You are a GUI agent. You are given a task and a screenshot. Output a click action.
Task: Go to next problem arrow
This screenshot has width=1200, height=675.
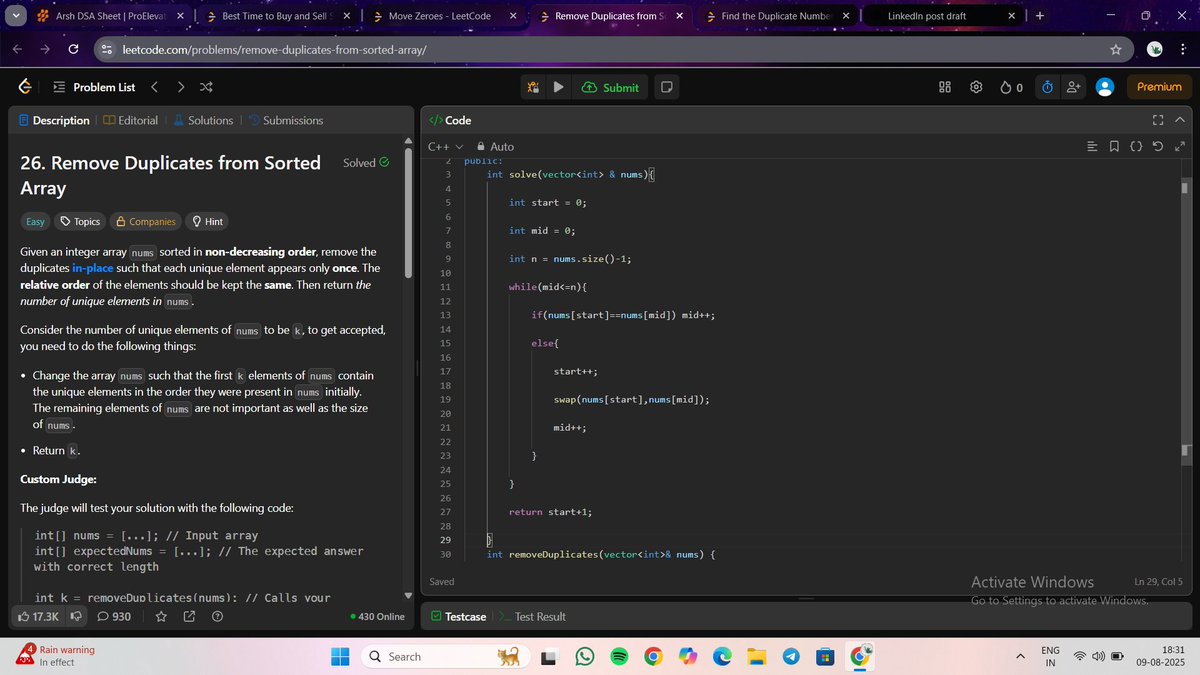pos(180,87)
